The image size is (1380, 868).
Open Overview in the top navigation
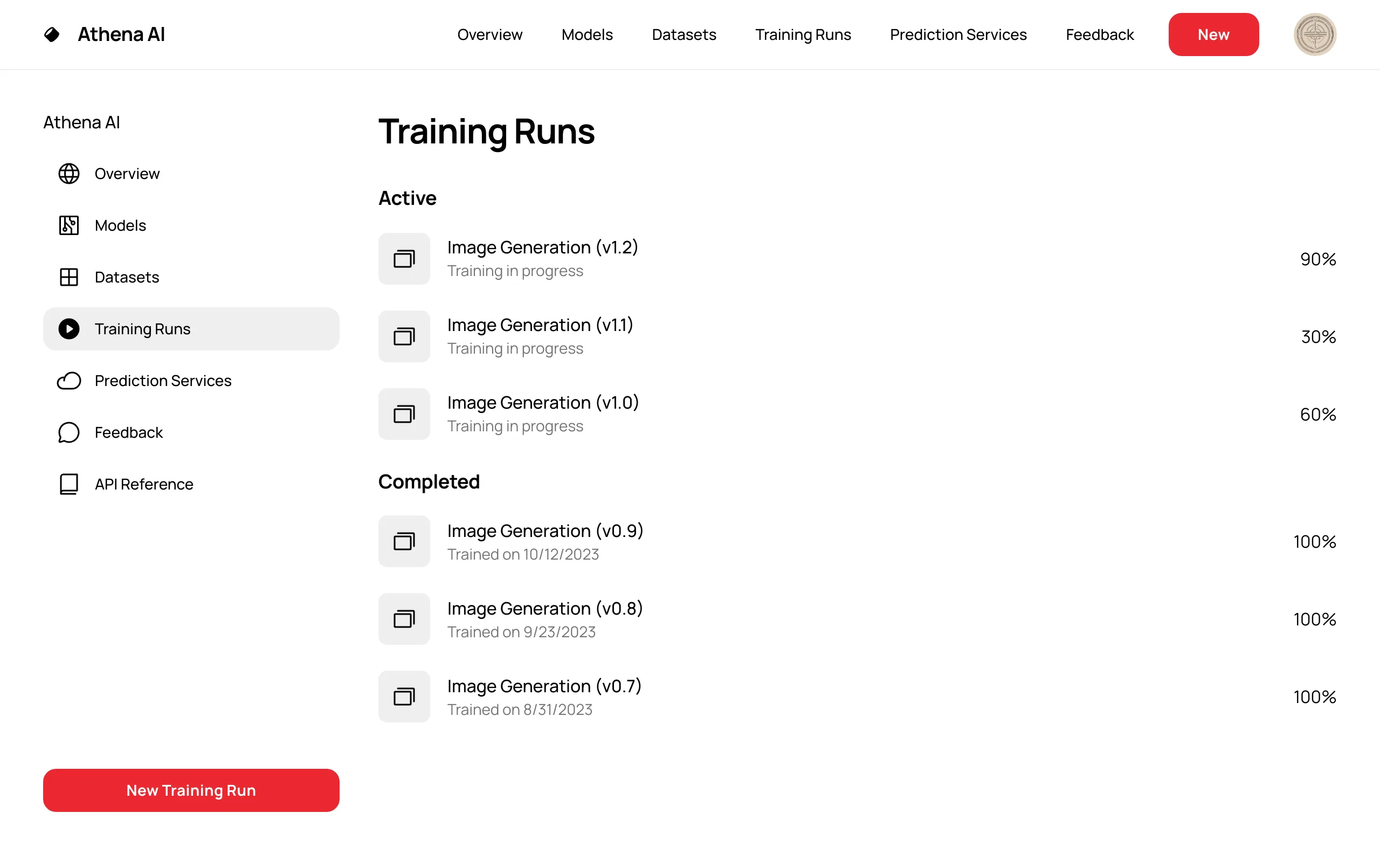coord(490,35)
